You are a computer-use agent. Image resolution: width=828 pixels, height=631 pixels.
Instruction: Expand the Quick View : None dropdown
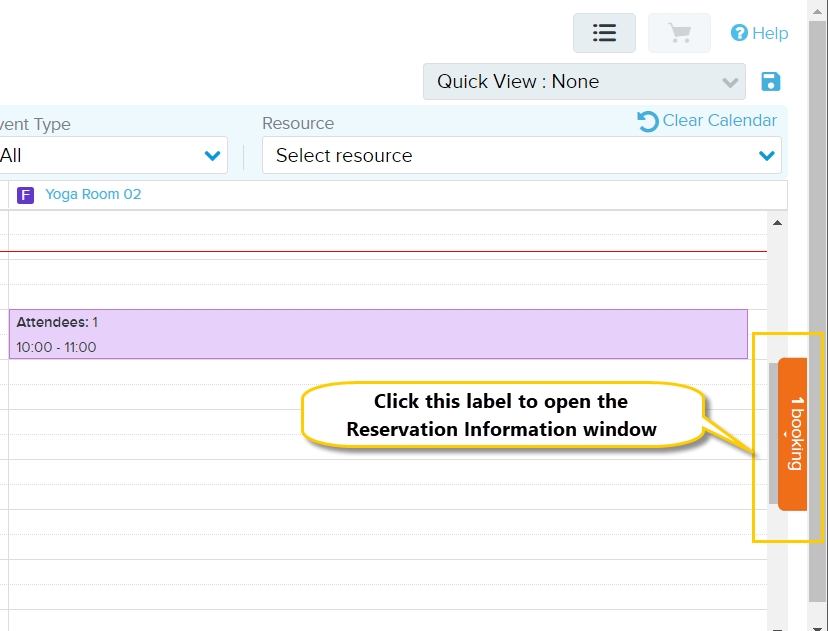point(584,82)
